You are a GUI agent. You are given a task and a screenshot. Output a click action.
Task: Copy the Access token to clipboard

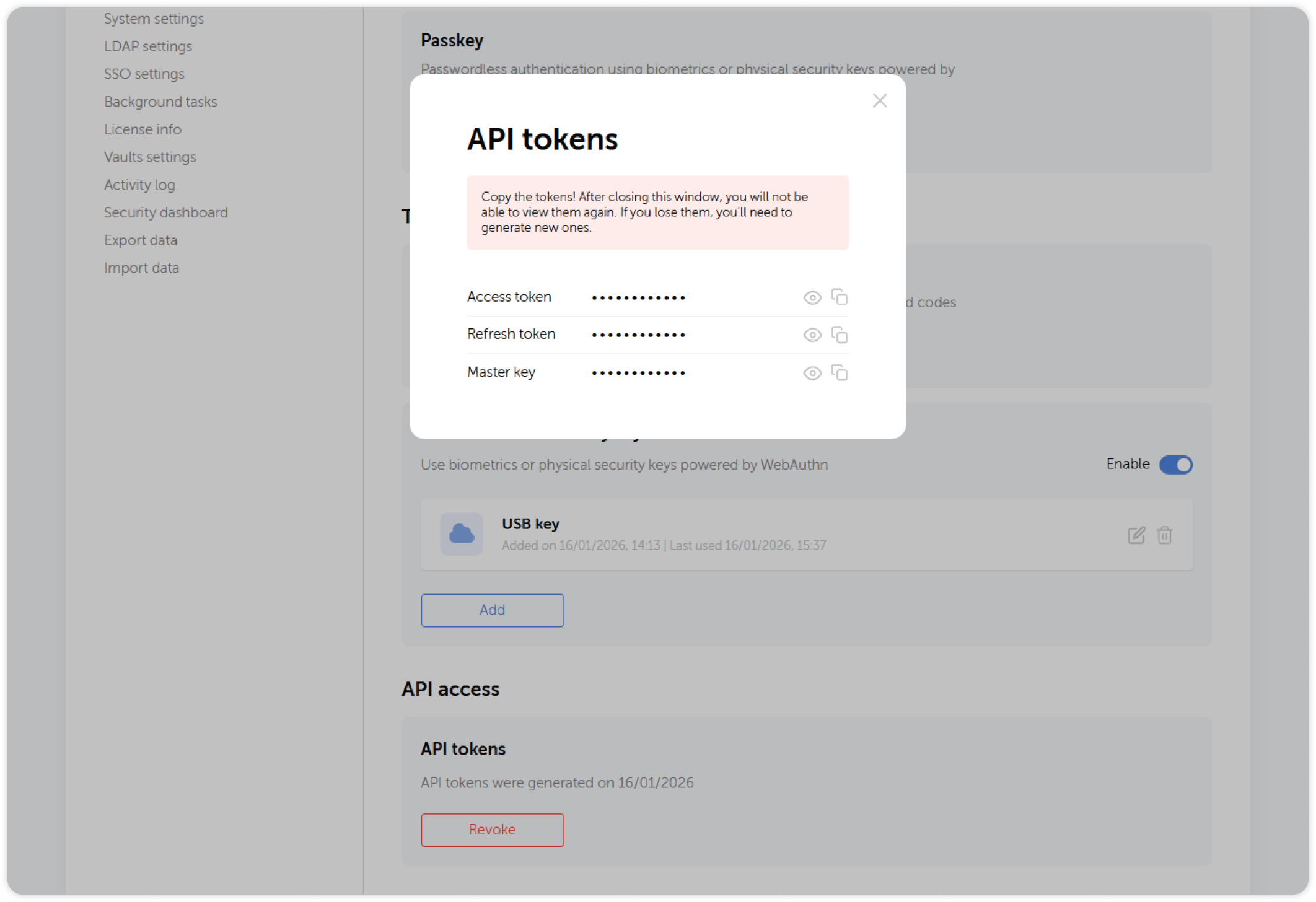point(840,297)
